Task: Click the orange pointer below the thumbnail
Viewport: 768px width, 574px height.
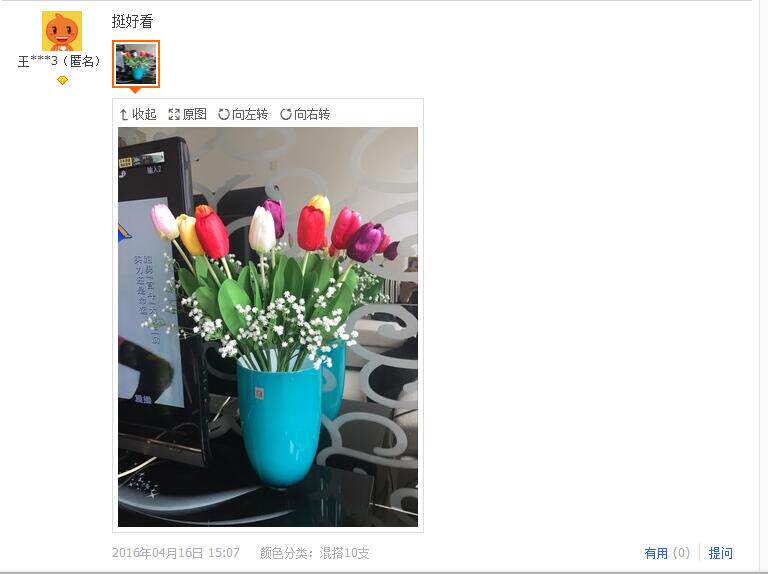Action: click(x=135, y=90)
